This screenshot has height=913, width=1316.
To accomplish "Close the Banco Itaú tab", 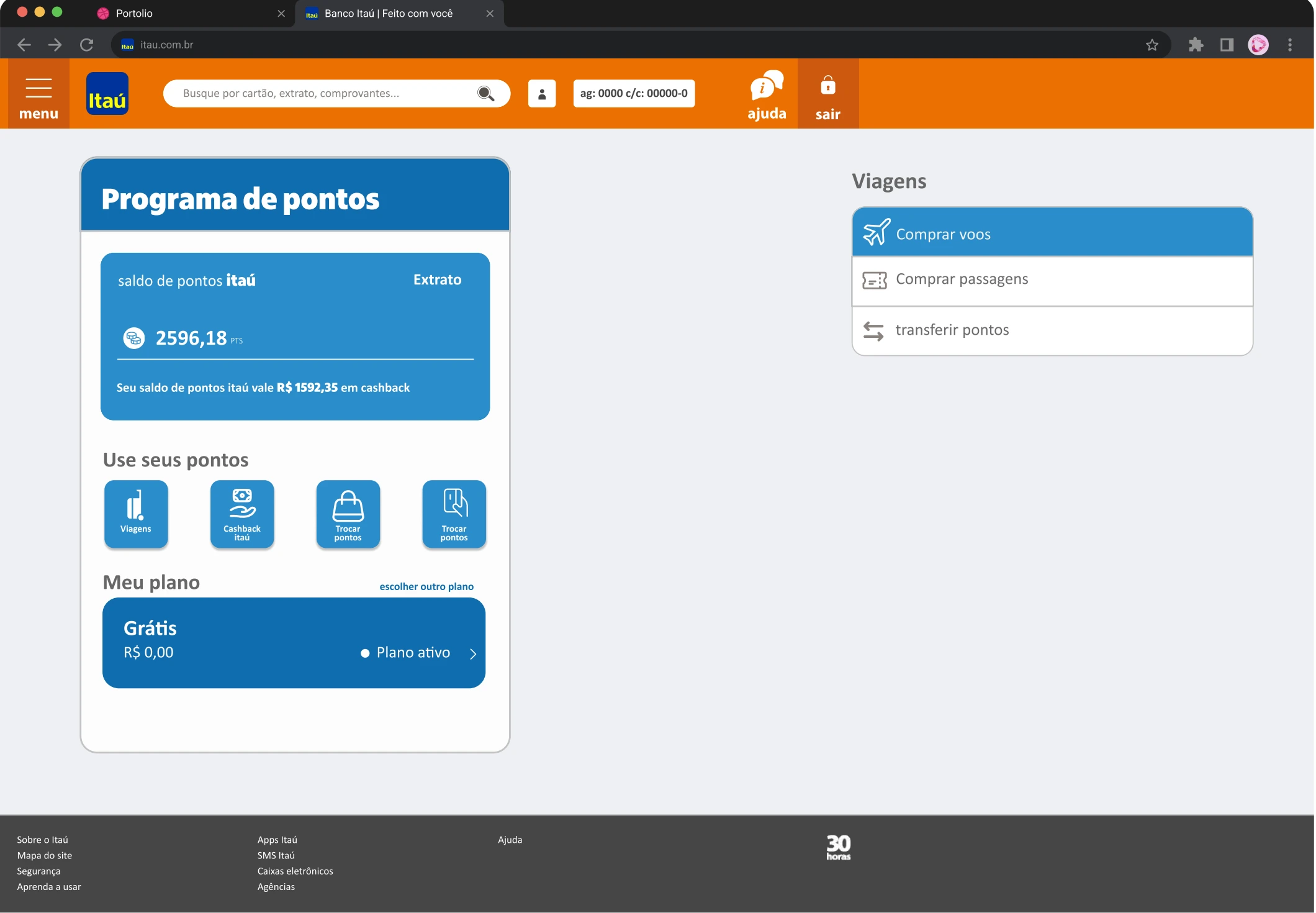I will pos(490,14).
